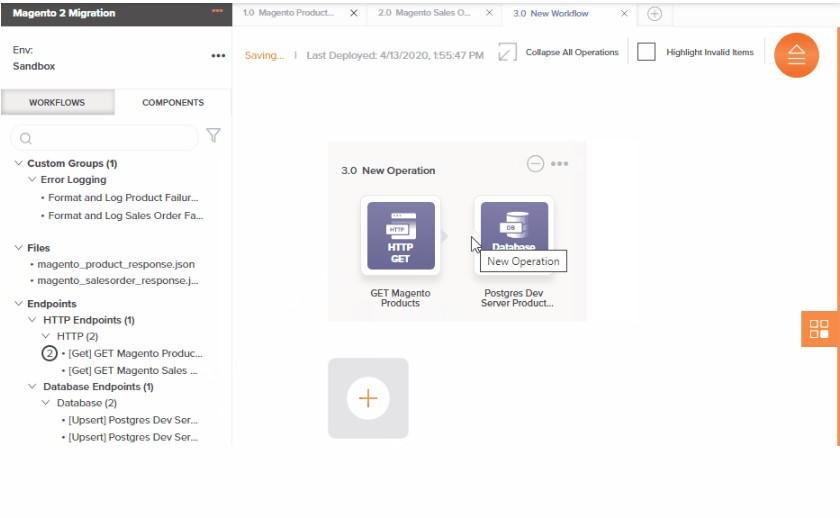The height and width of the screenshot is (518, 840).
Task: Open the 3.0 New Operation actions ellipsis
Action: click(x=559, y=164)
